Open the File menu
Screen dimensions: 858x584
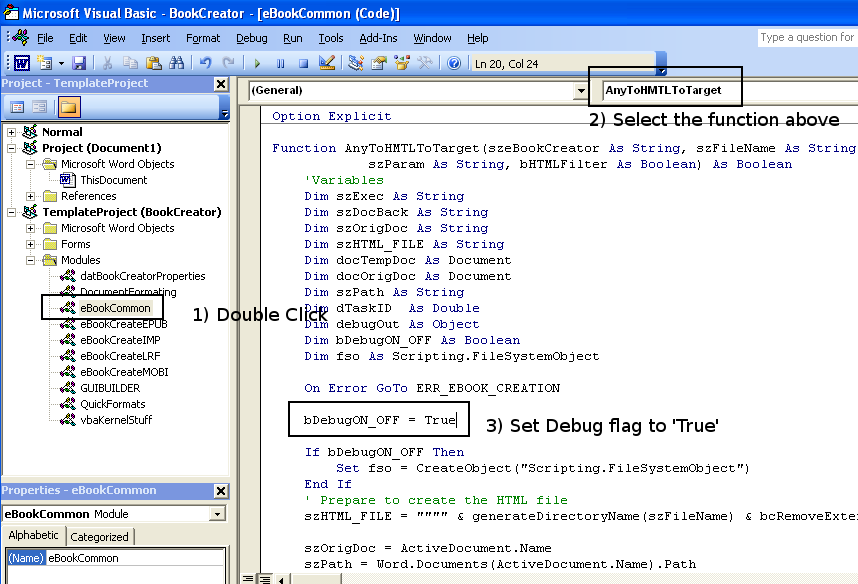[45, 38]
